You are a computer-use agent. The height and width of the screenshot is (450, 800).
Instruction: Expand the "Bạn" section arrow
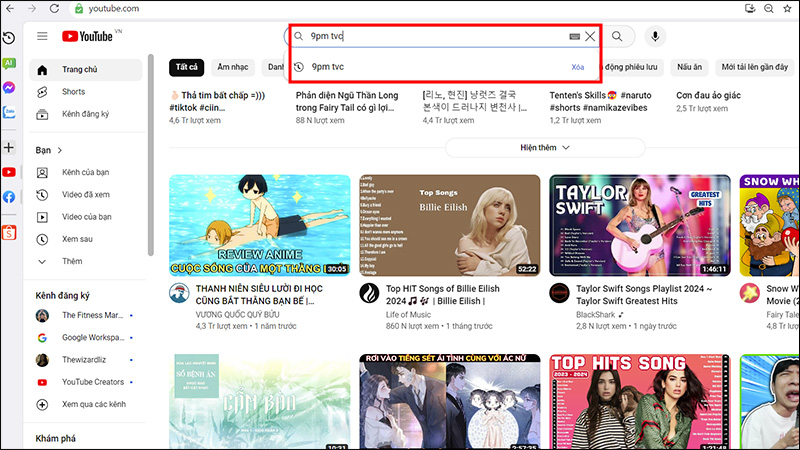[60, 150]
